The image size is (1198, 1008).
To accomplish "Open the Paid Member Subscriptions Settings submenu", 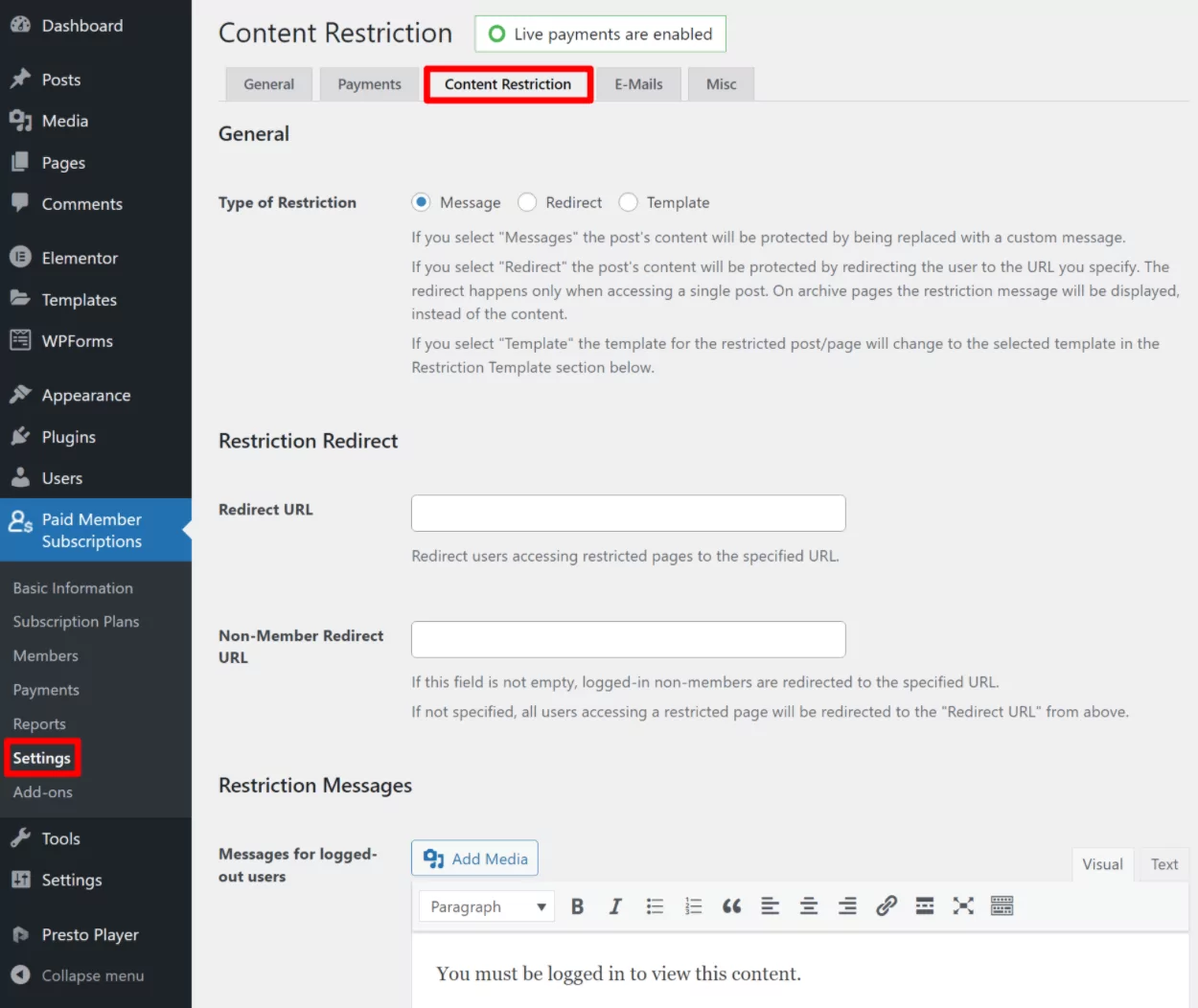I will 42,758.
